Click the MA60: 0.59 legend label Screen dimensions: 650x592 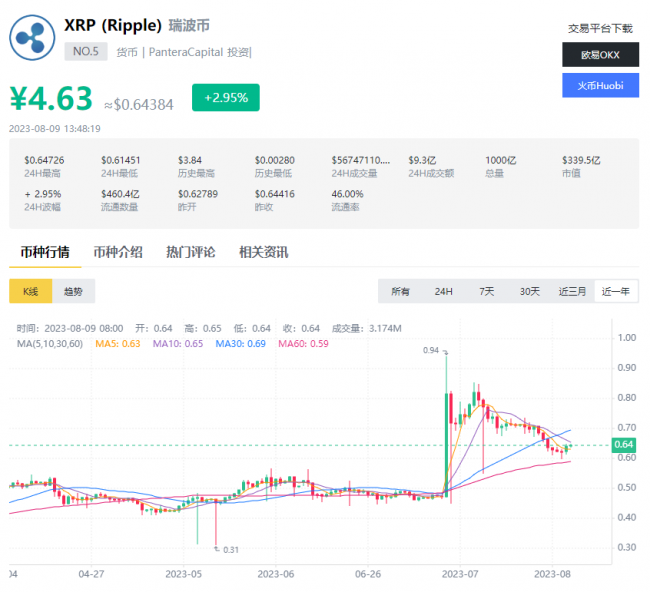[303, 344]
